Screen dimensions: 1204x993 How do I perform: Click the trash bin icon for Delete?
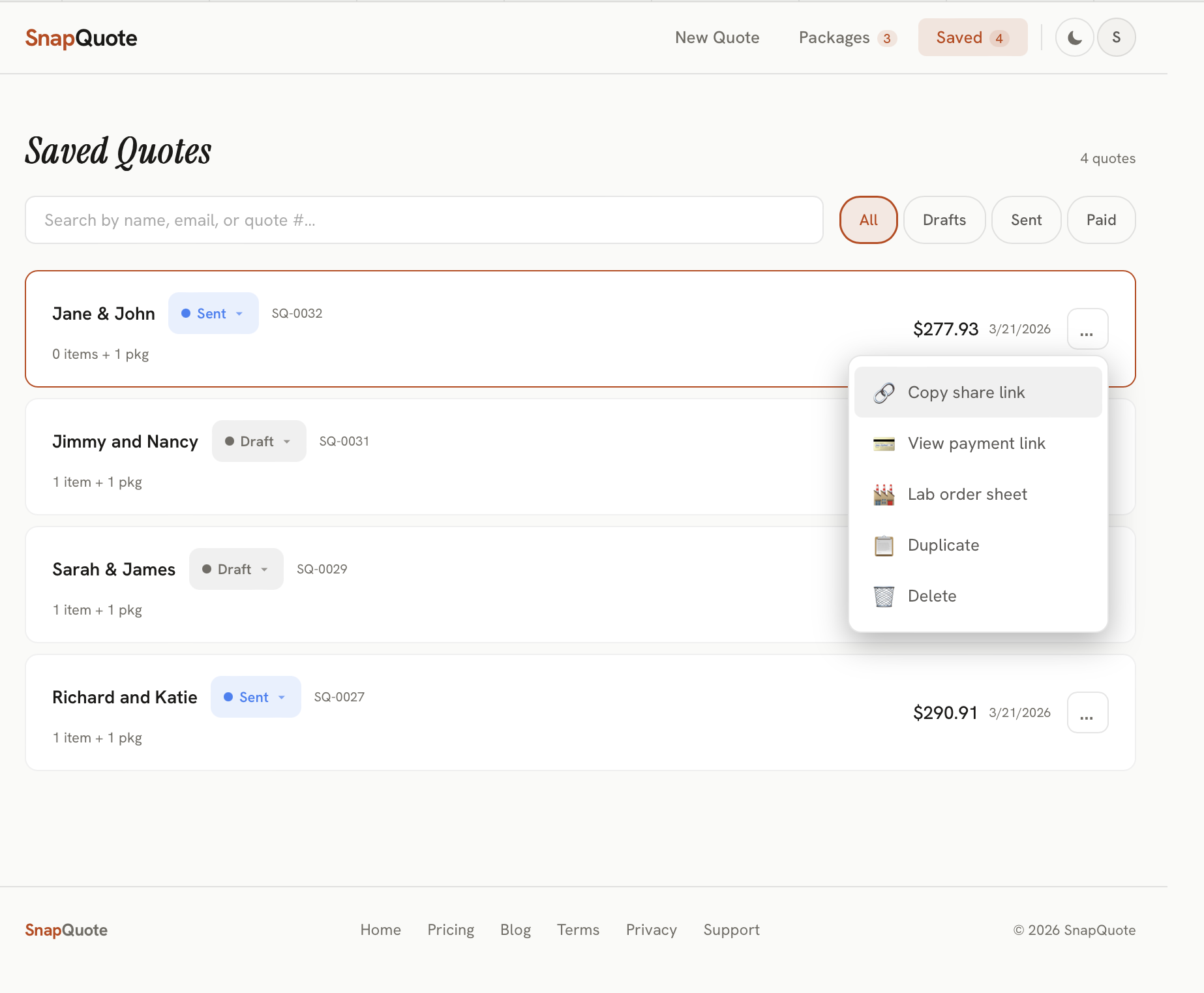(884, 596)
